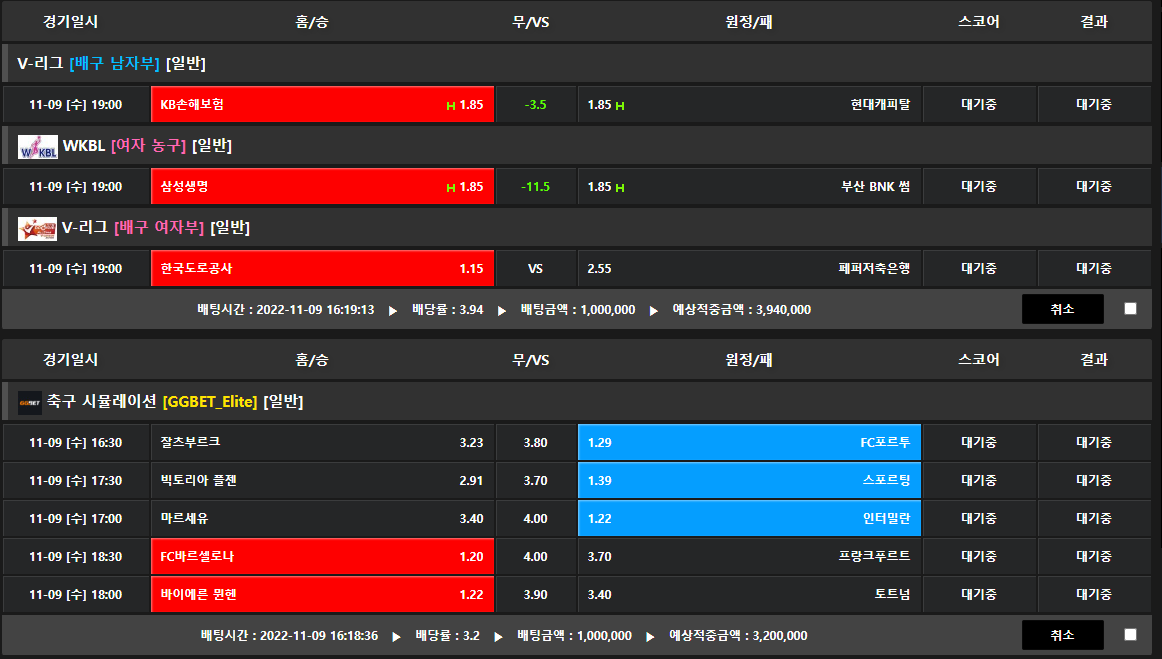The image size is (1162, 659).
Task: Select the FC포르투 away win 1.29 cell
Action: pyautogui.click(x=749, y=442)
